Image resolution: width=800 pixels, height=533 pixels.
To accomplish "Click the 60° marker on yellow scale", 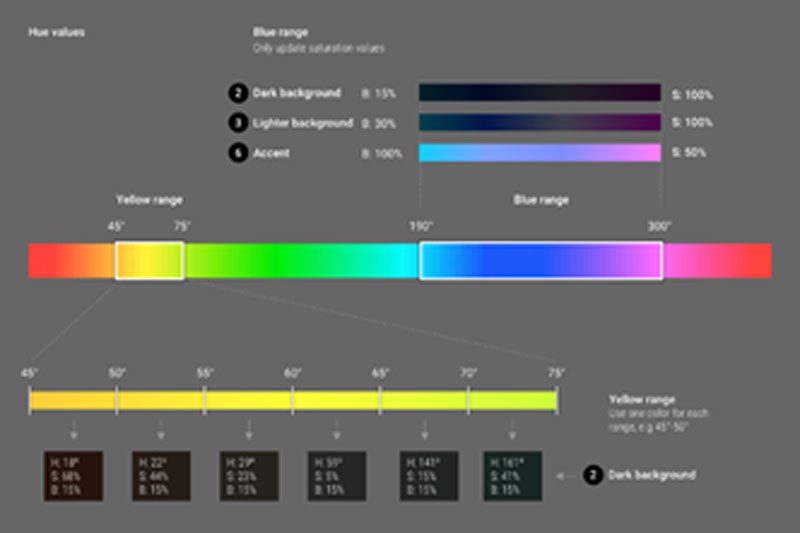I will click(x=293, y=372).
